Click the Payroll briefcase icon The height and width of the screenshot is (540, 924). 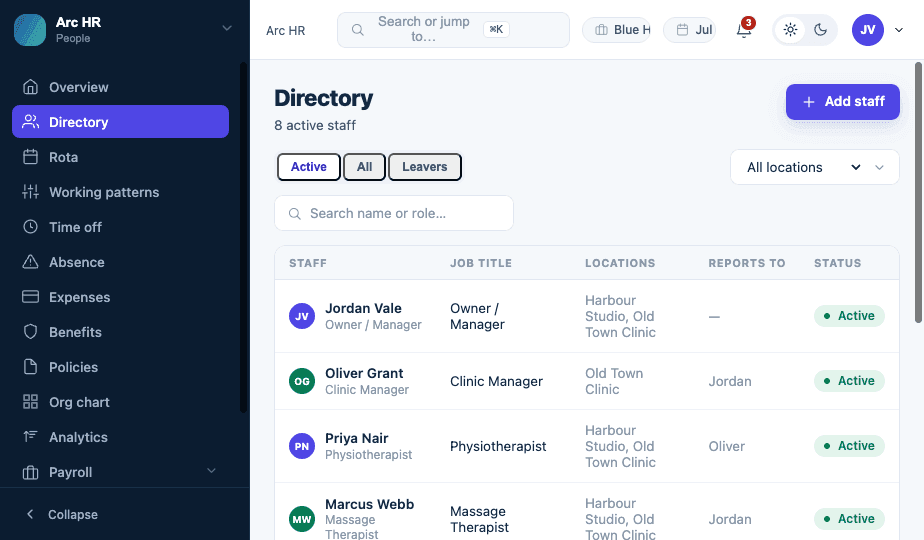tap(30, 472)
